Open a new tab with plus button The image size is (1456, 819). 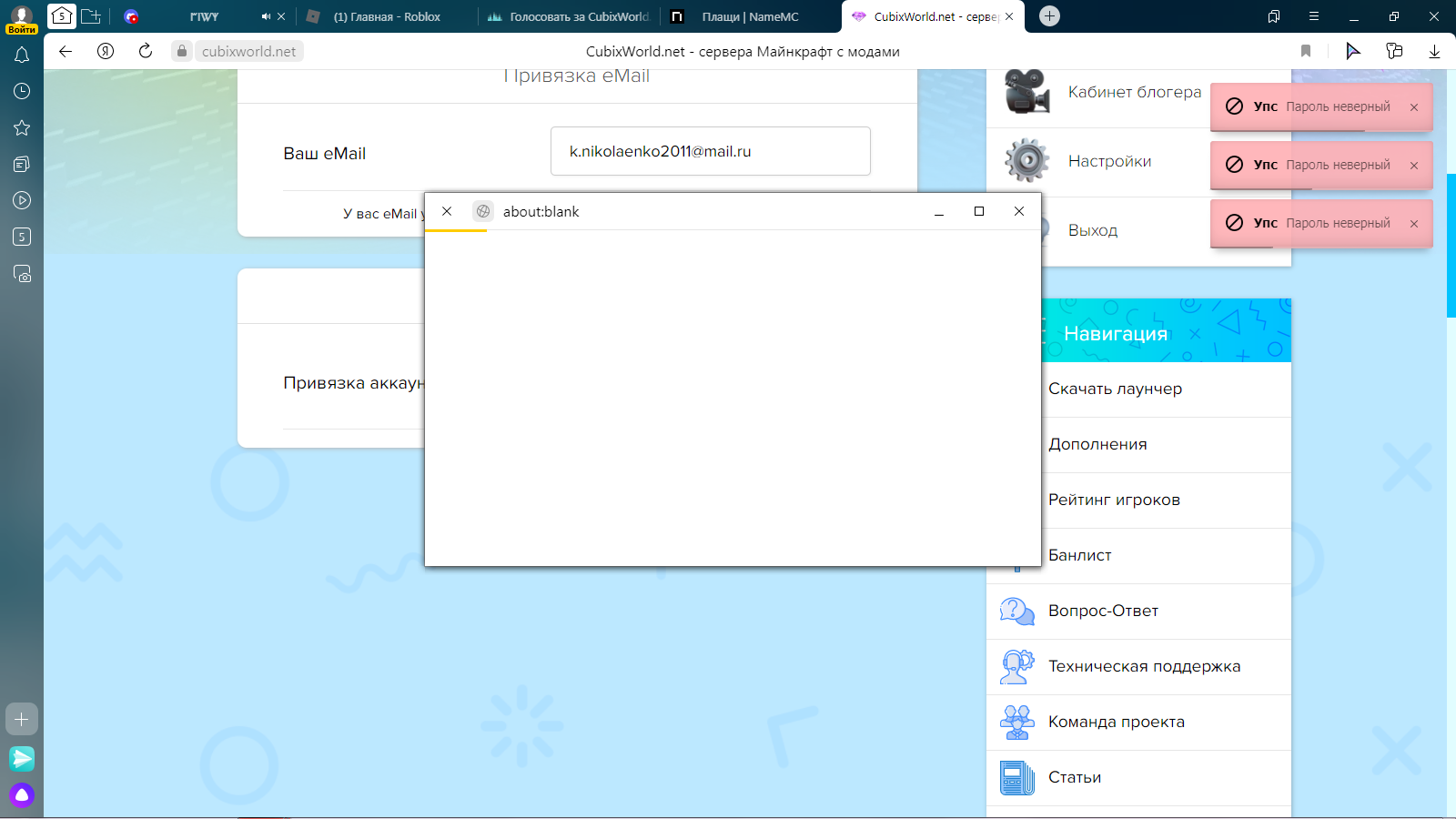[x=1049, y=16]
